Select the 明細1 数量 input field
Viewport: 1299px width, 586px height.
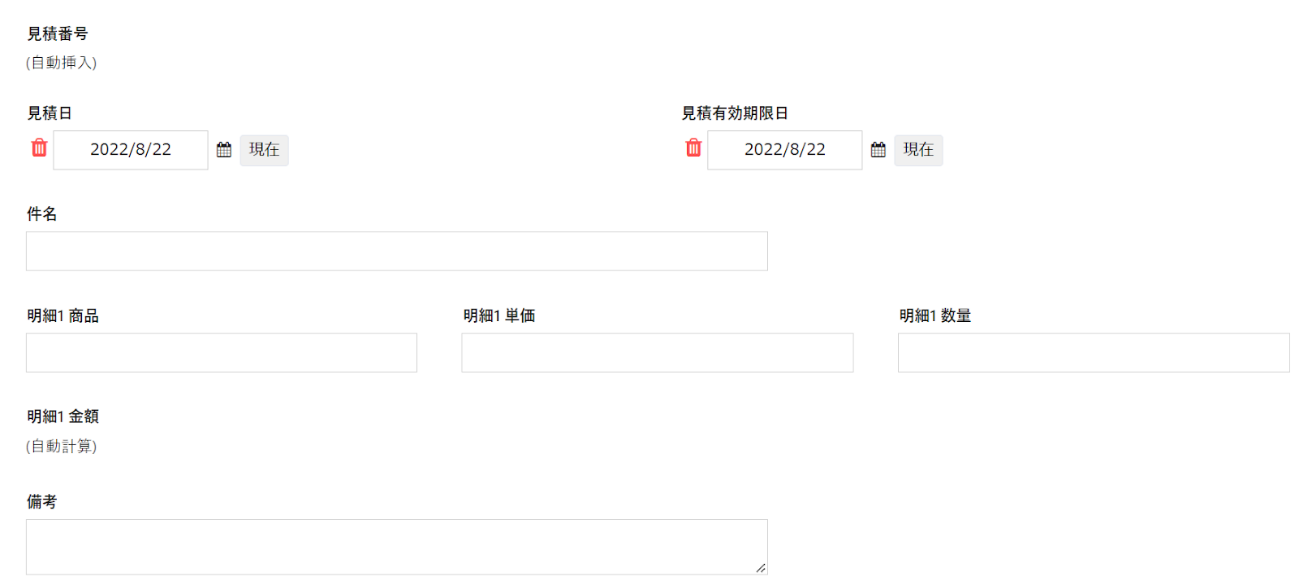click(1093, 353)
